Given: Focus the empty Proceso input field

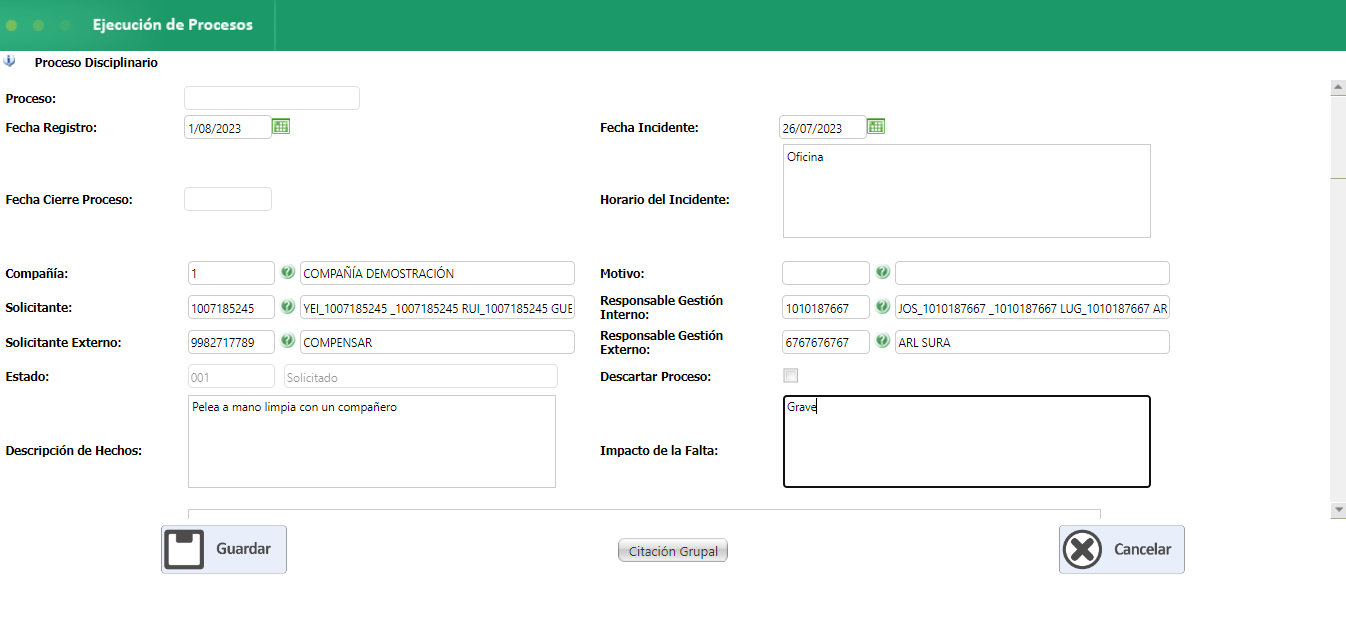Looking at the screenshot, I should 272,98.
